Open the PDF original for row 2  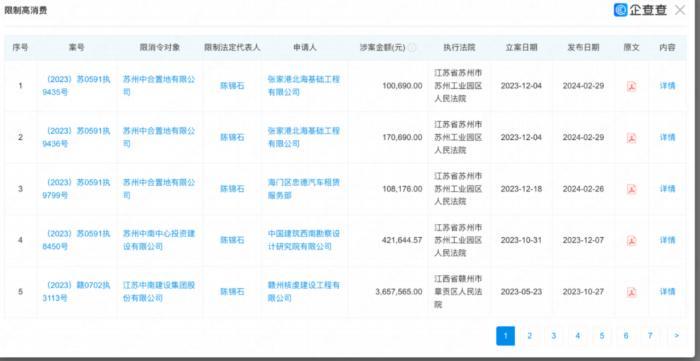631,137
